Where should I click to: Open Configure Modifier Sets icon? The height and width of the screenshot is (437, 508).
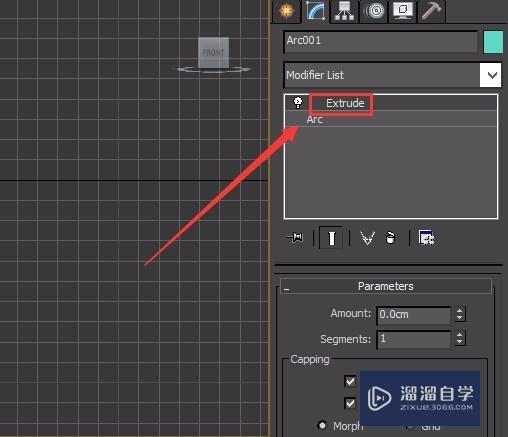tap(426, 238)
